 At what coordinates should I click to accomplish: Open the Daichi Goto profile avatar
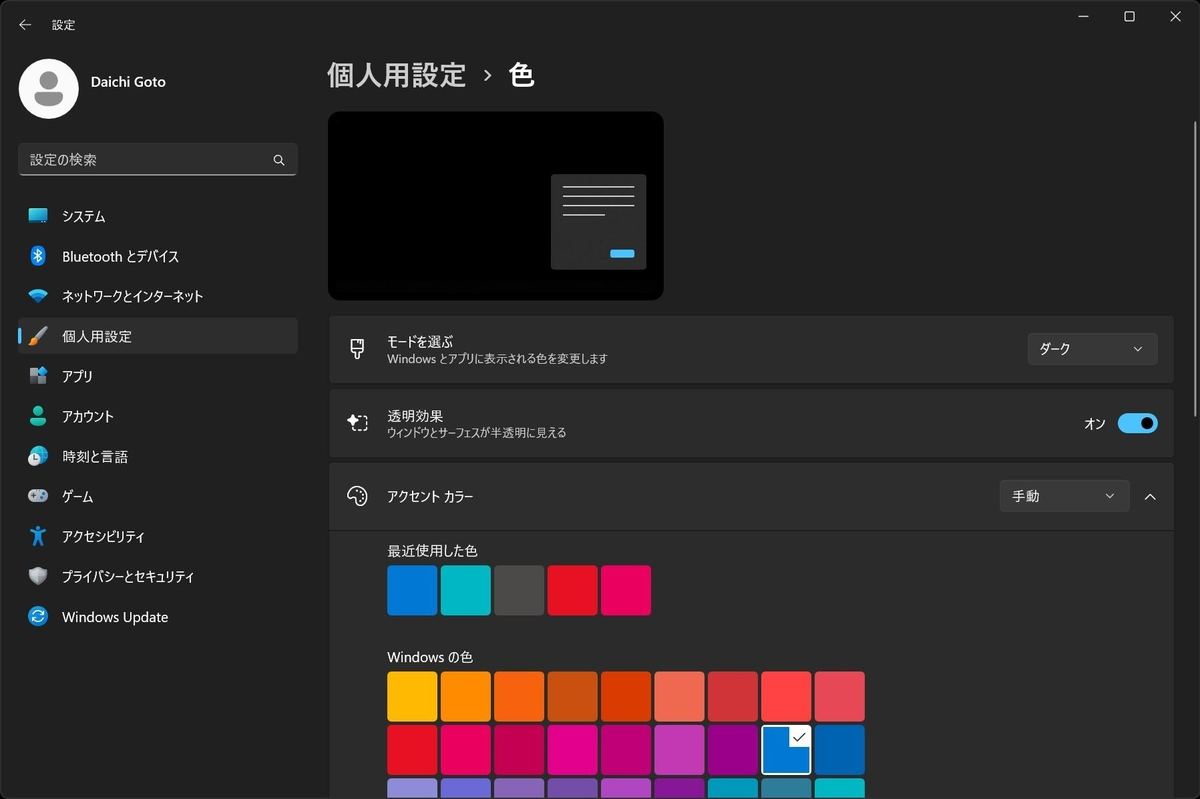tap(49, 89)
